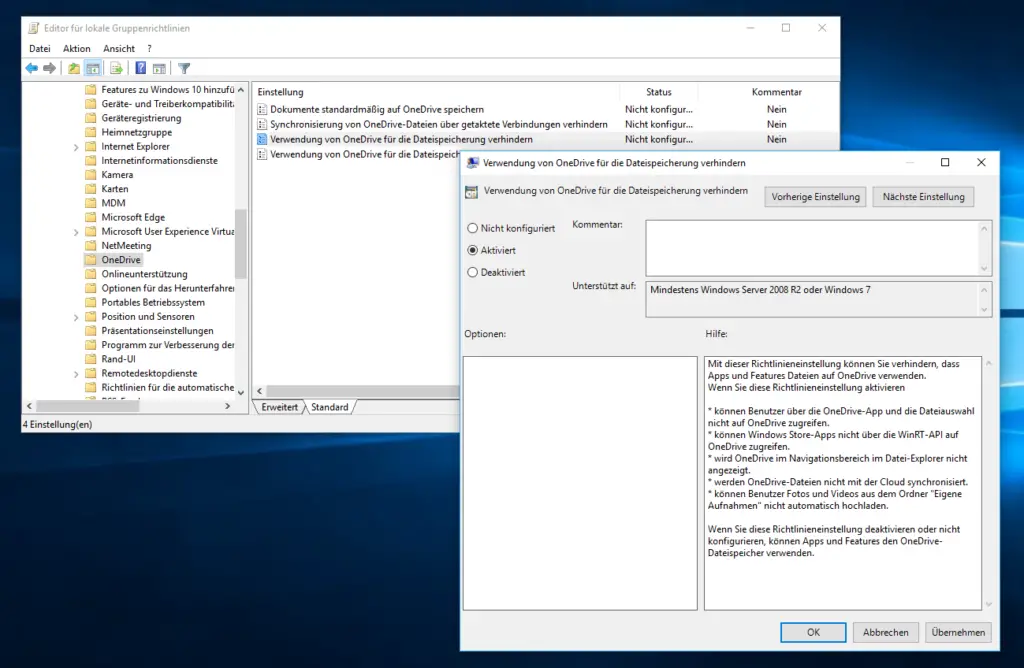Click the Heimnetzgruppe folder icon
The width and height of the screenshot is (1024, 668).
point(91,132)
